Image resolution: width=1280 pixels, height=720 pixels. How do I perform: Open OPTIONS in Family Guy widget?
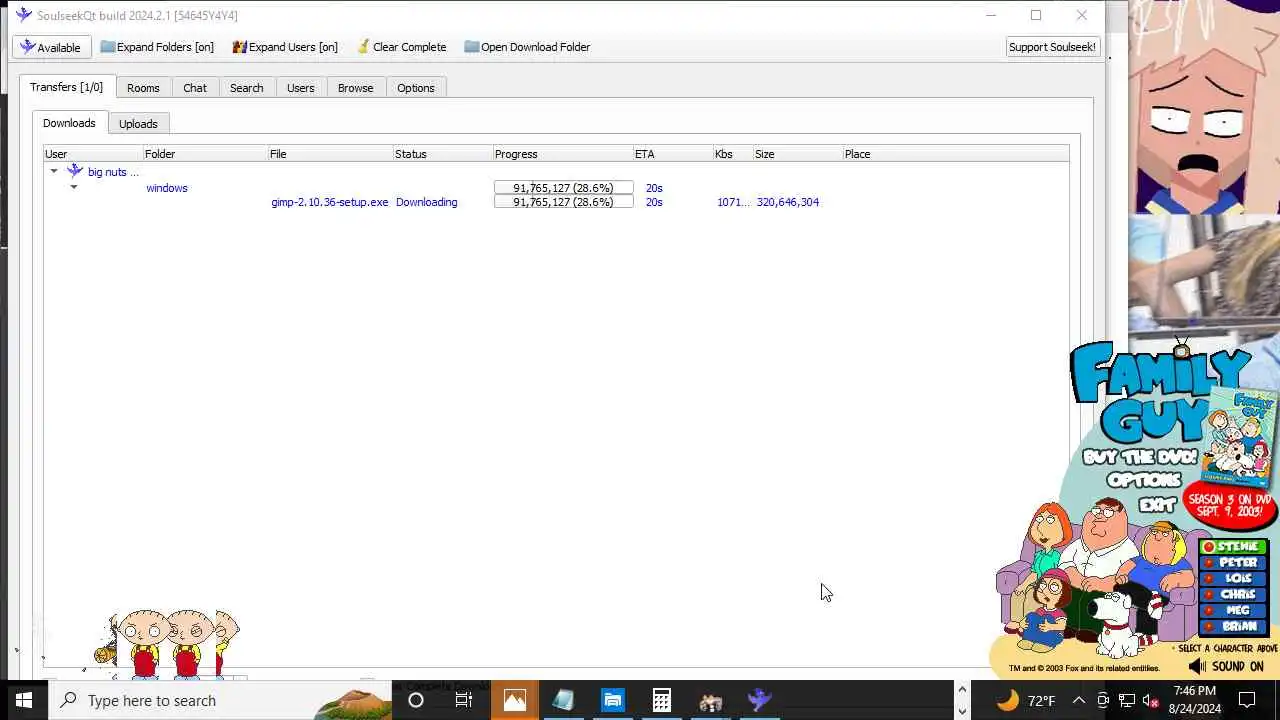[x=1144, y=480]
